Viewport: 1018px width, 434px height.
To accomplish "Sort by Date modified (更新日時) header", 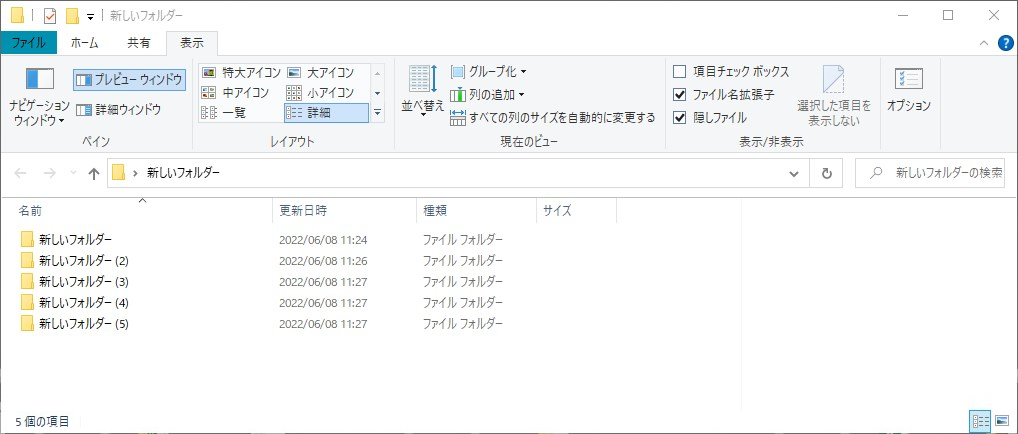I will coord(344,211).
